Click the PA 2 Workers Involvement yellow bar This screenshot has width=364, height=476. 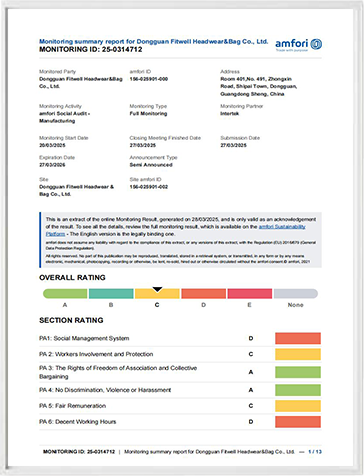[298, 354]
